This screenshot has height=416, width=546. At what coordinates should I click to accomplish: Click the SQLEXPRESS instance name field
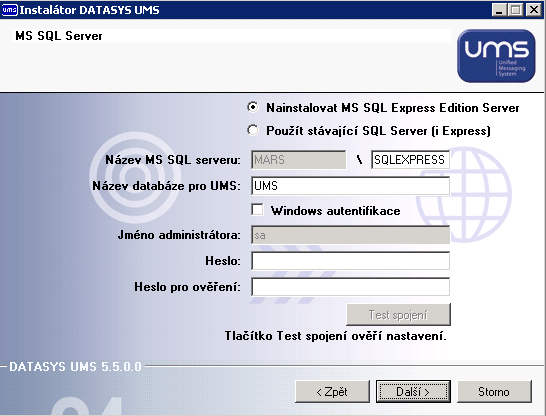[x=410, y=160]
